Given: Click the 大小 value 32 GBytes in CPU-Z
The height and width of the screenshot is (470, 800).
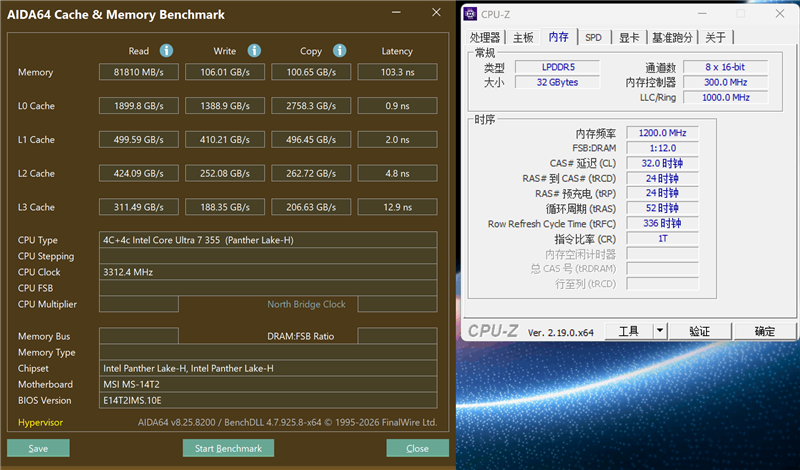Looking at the screenshot, I should 558,82.
